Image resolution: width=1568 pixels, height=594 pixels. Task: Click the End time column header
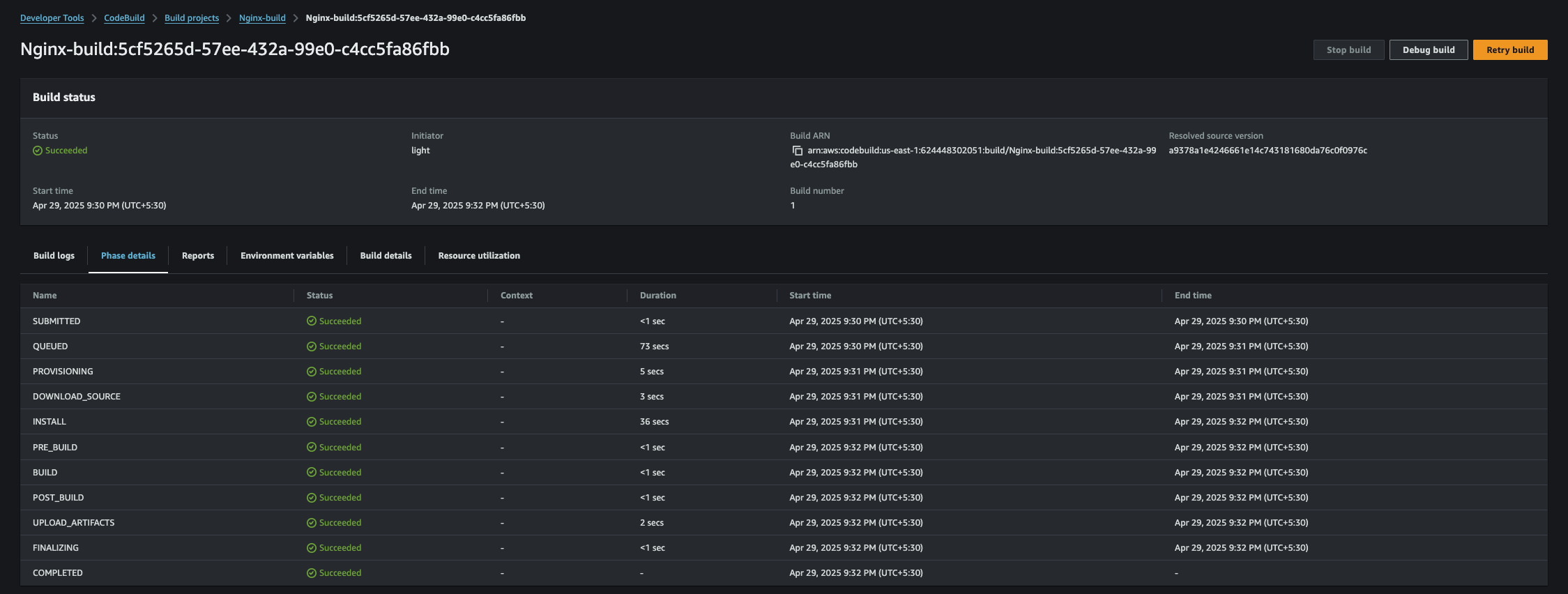pyautogui.click(x=1193, y=296)
